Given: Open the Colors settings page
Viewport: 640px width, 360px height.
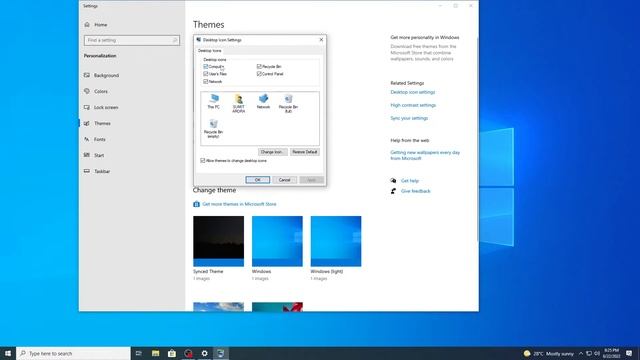Looking at the screenshot, I should tap(102, 91).
